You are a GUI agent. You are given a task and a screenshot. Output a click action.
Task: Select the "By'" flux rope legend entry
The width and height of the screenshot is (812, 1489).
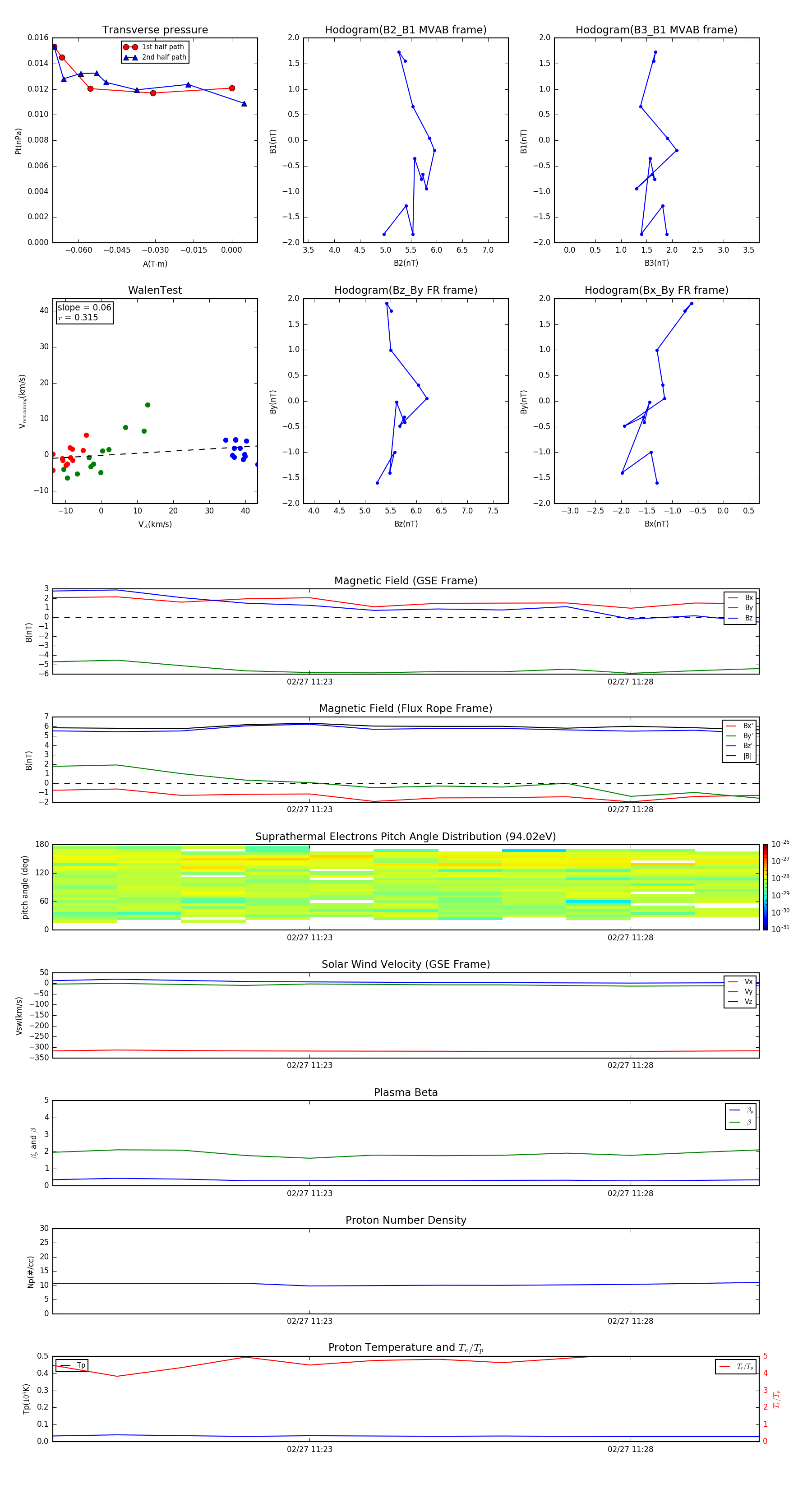tap(739, 736)
